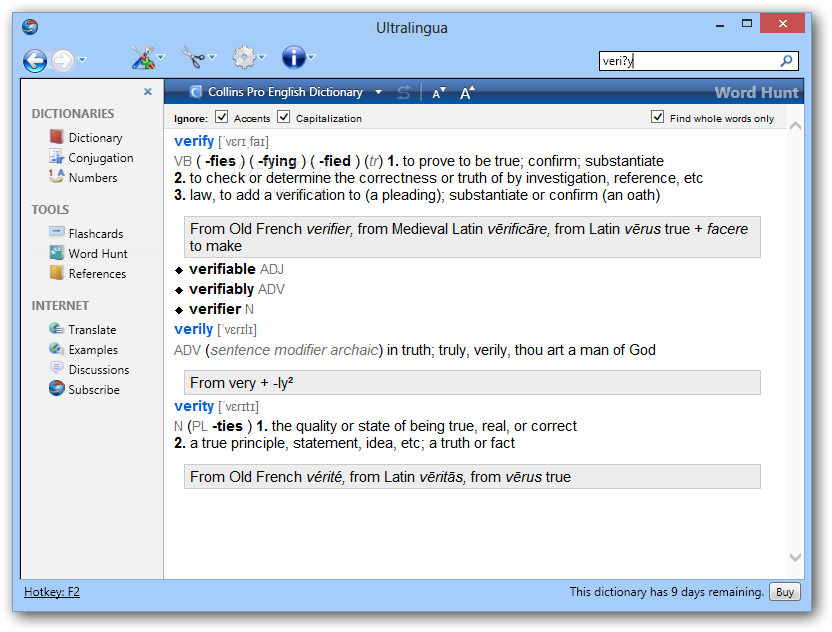Click the Subscribe Ultralingua icon

point(56,388)
